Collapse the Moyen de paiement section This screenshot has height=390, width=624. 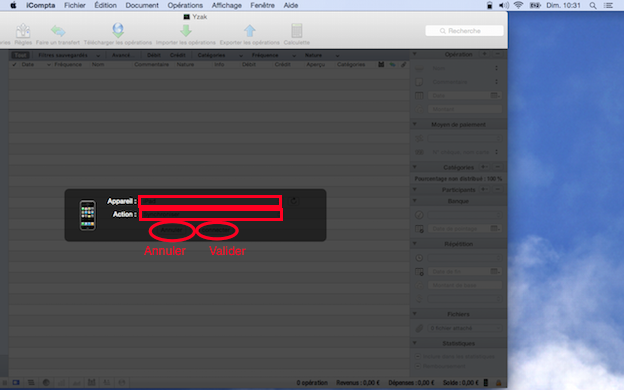click(x=414, y=124)
